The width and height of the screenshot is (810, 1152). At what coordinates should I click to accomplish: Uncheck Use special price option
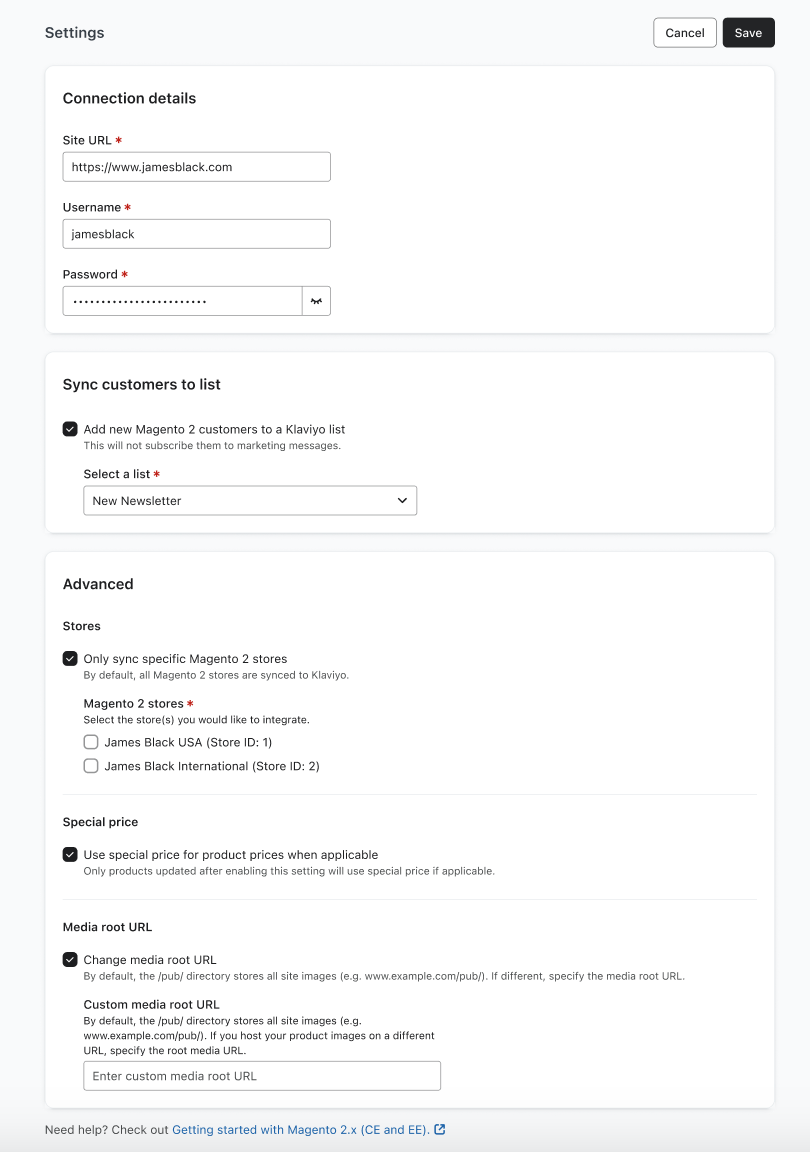coord(70,855)
